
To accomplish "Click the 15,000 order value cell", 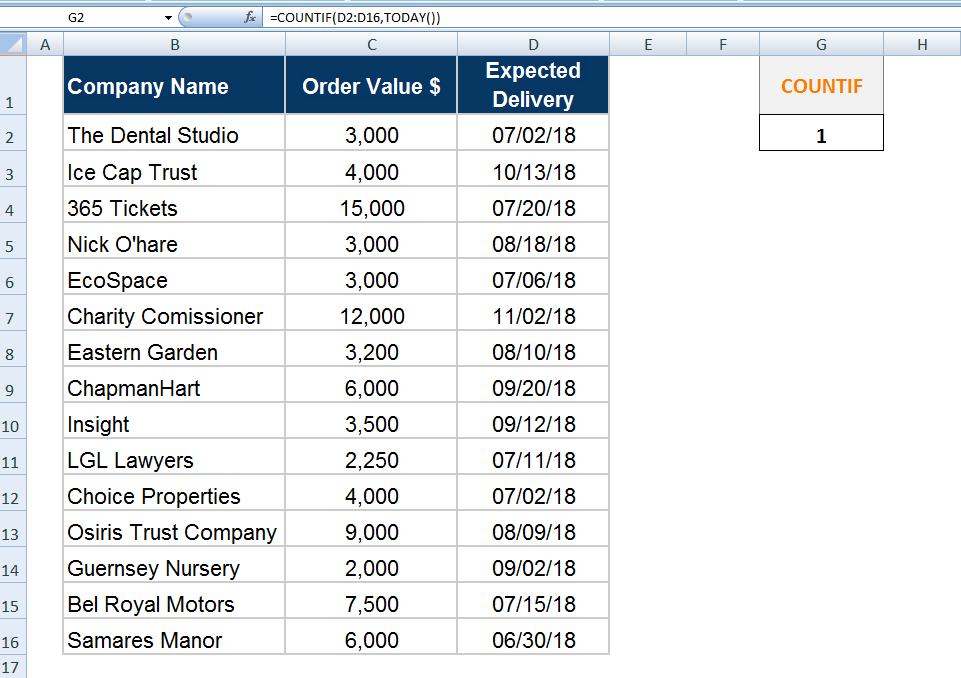I will pos(371,208).
